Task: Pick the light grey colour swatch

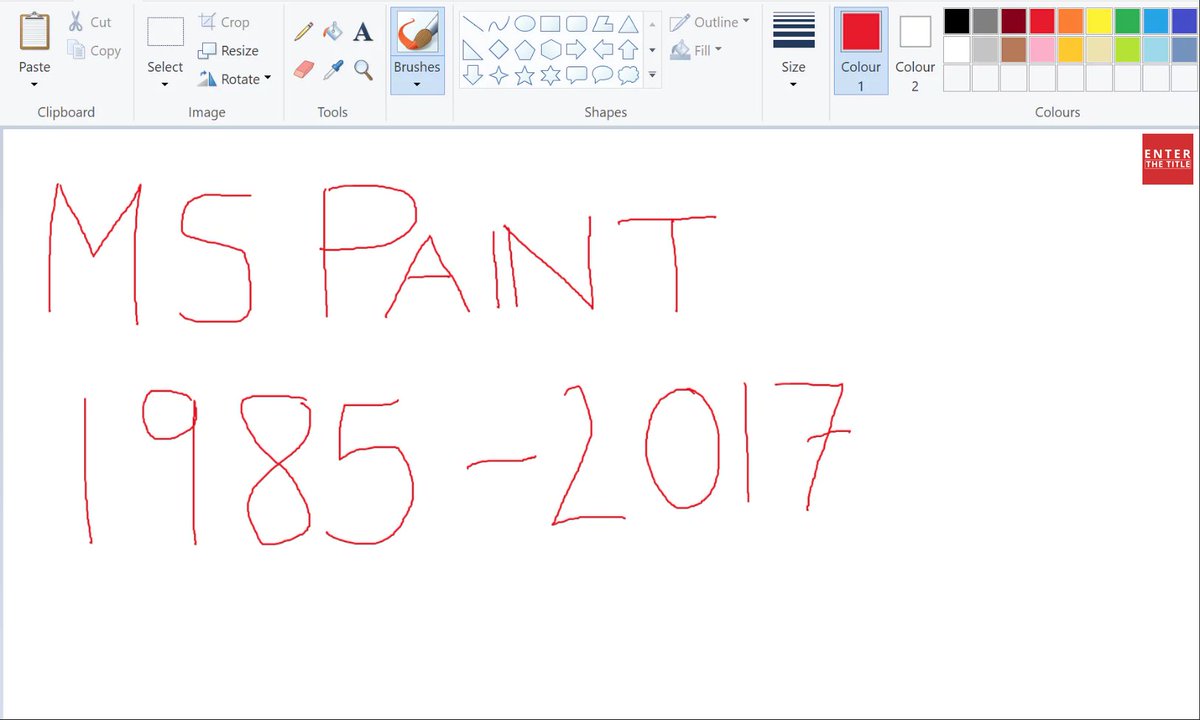Action: [x=985, y=49]
